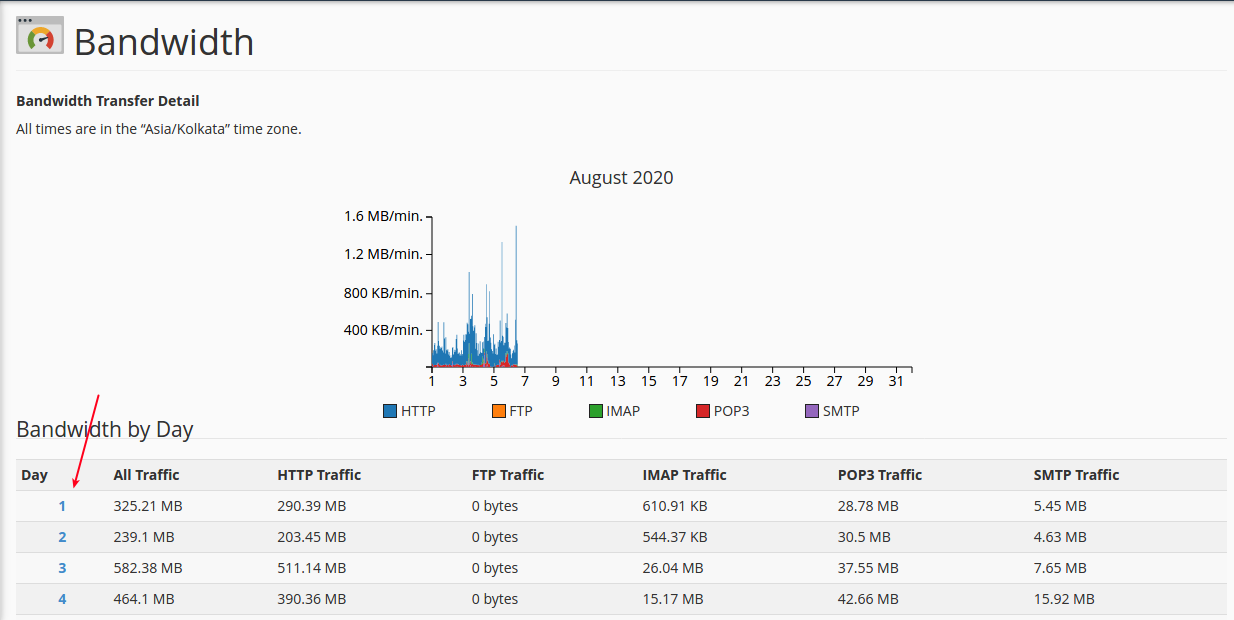Image resolution: width=1234 pixels, height=620 pixels.
Task: Click the Bandwidth gauge icon
Action: 40,36
